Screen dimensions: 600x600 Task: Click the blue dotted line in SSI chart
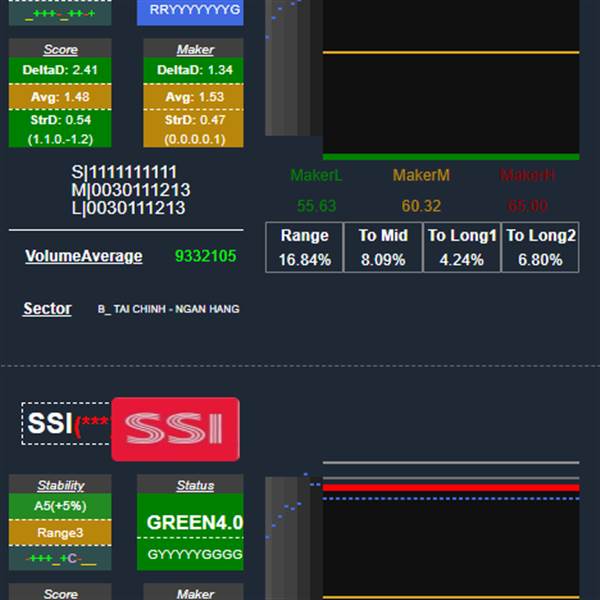(451, 499)
